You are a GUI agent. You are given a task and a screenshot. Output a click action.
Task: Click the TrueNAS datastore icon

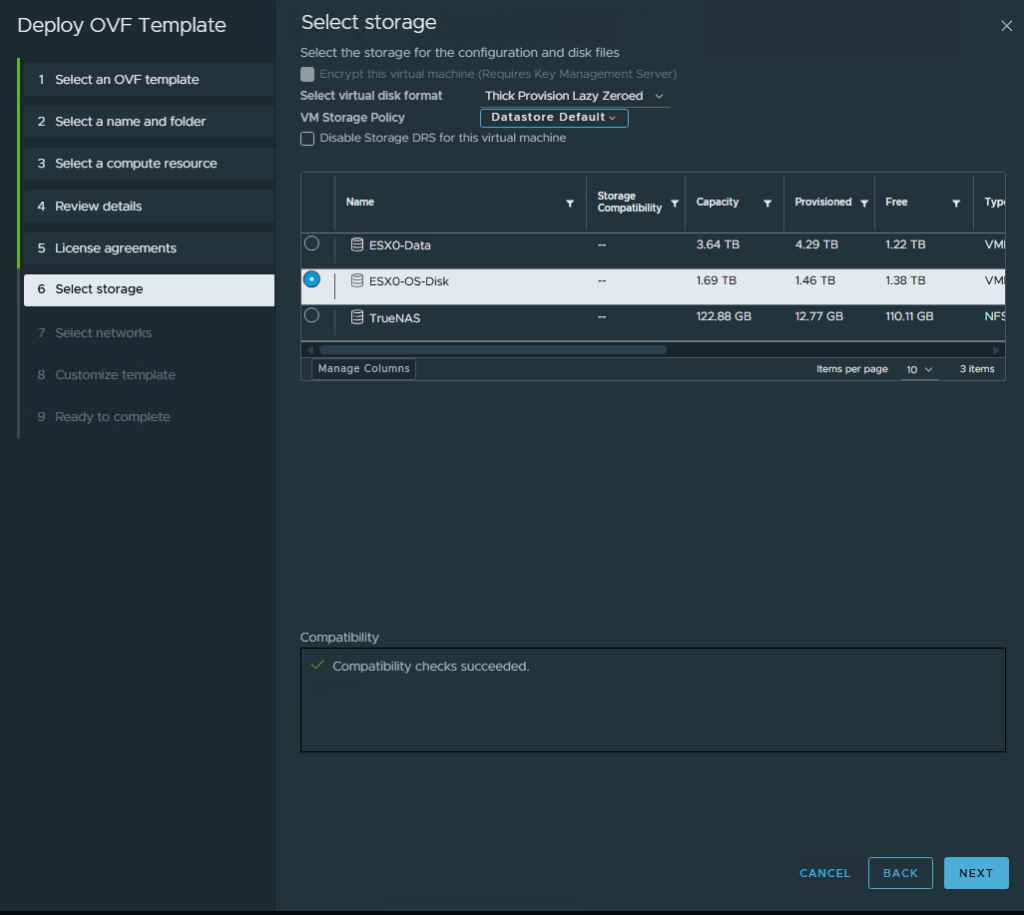point(357,318)
